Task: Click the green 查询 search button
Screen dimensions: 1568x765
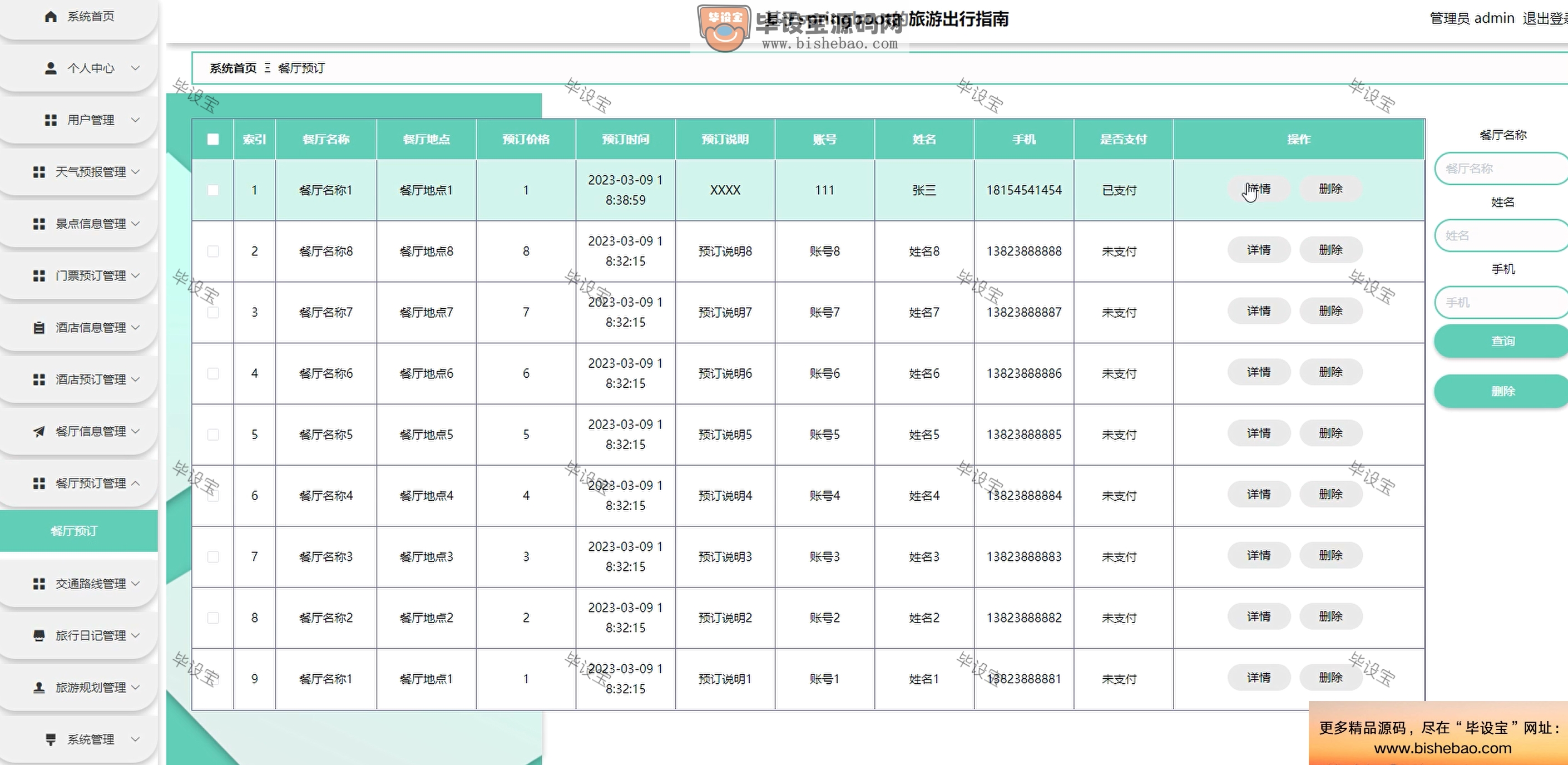Action: [1502, 341]
